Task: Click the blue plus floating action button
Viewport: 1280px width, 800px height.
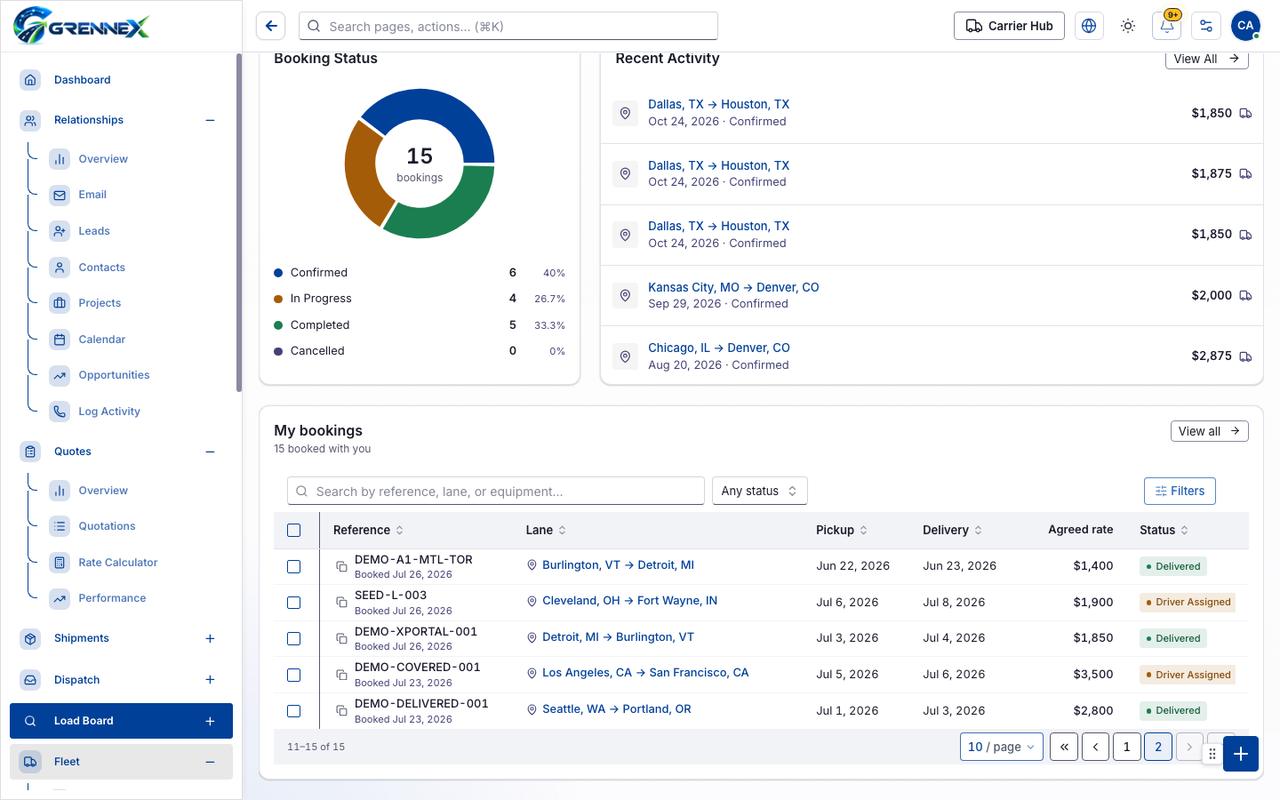Action: tap(1240, 754)
